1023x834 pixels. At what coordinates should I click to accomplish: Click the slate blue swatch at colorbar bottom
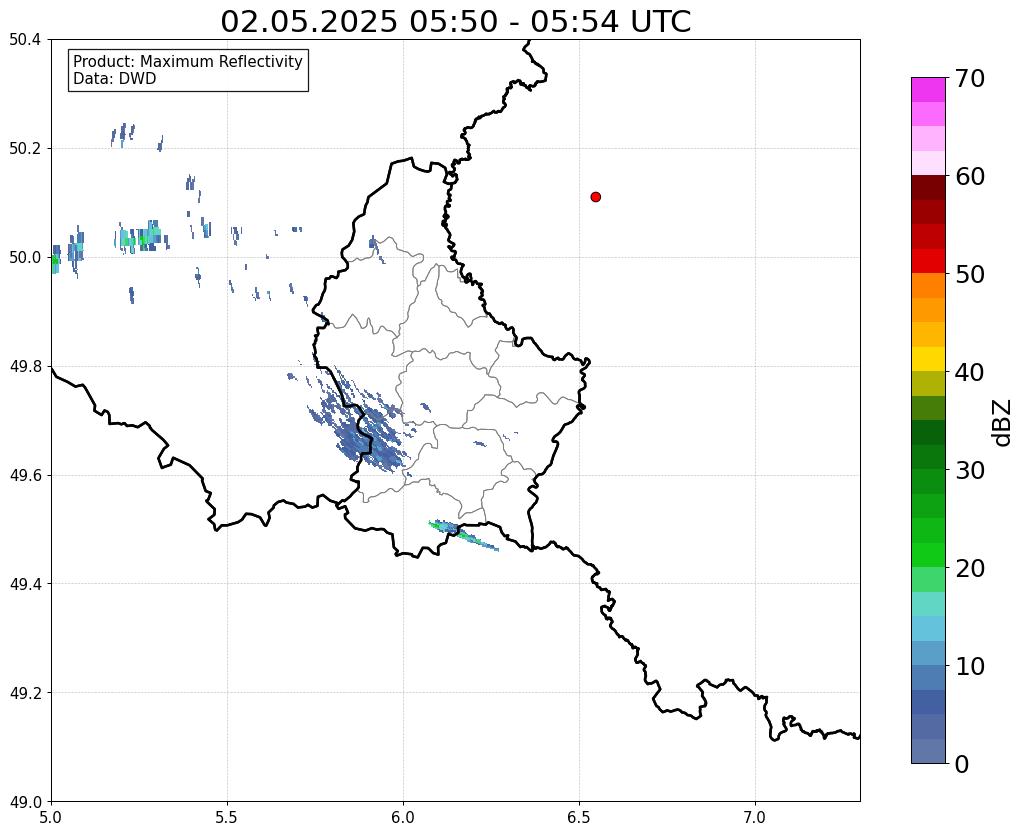point(928,751)
